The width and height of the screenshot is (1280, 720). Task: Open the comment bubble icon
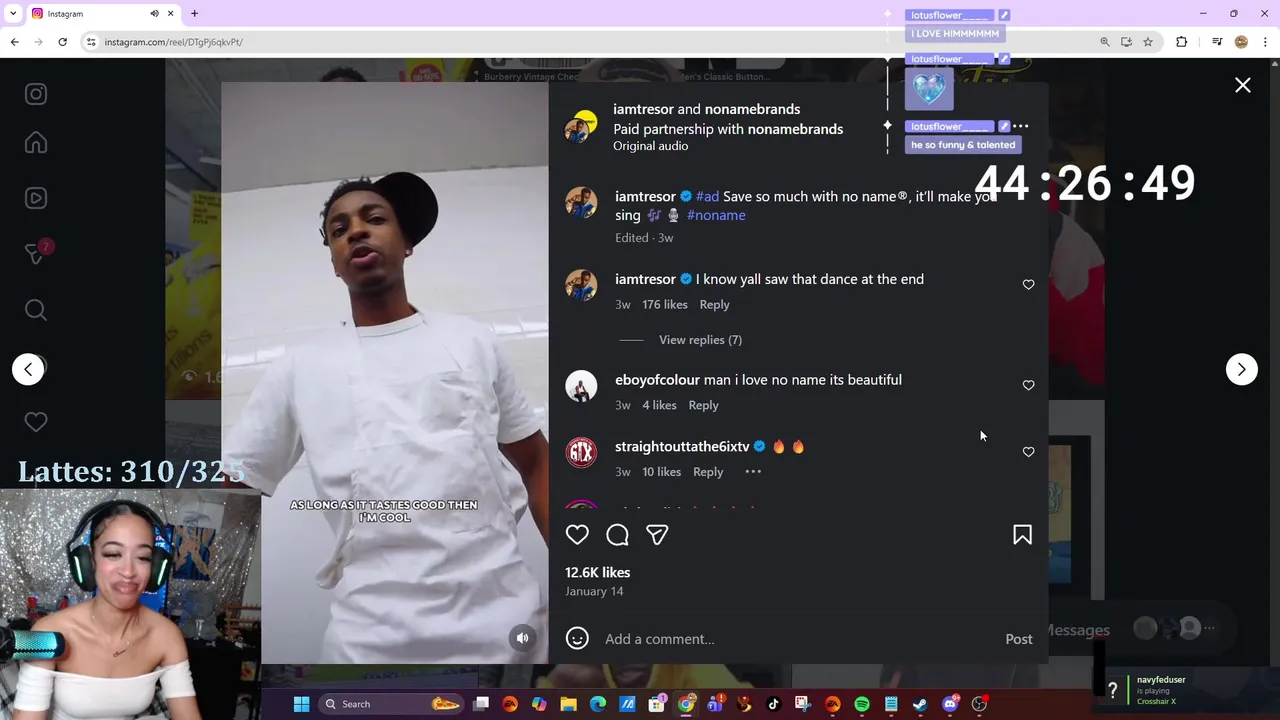617,535
